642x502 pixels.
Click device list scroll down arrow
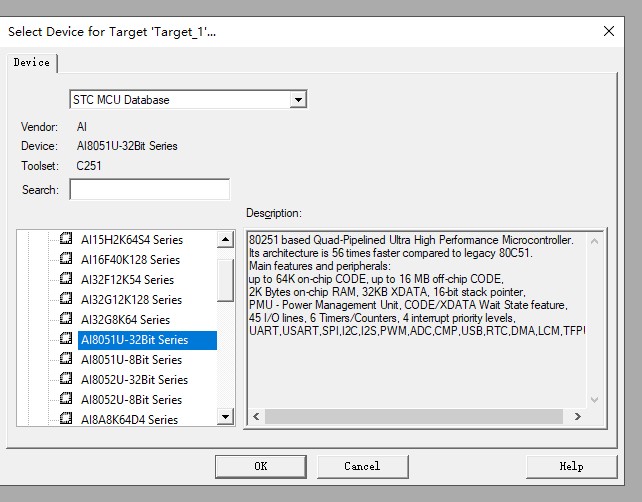click(225, 417)
